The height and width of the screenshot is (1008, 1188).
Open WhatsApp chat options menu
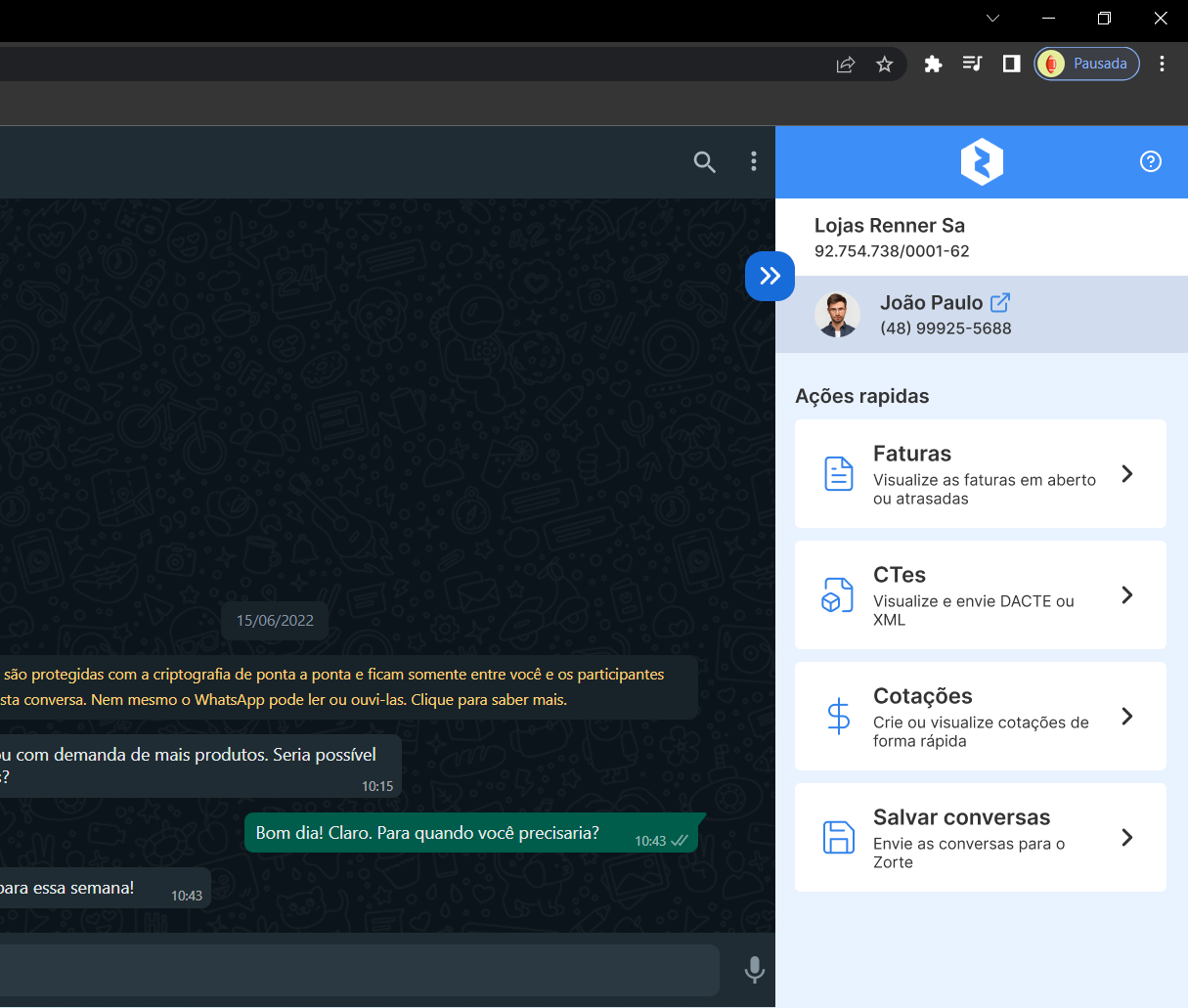[753, 161]
